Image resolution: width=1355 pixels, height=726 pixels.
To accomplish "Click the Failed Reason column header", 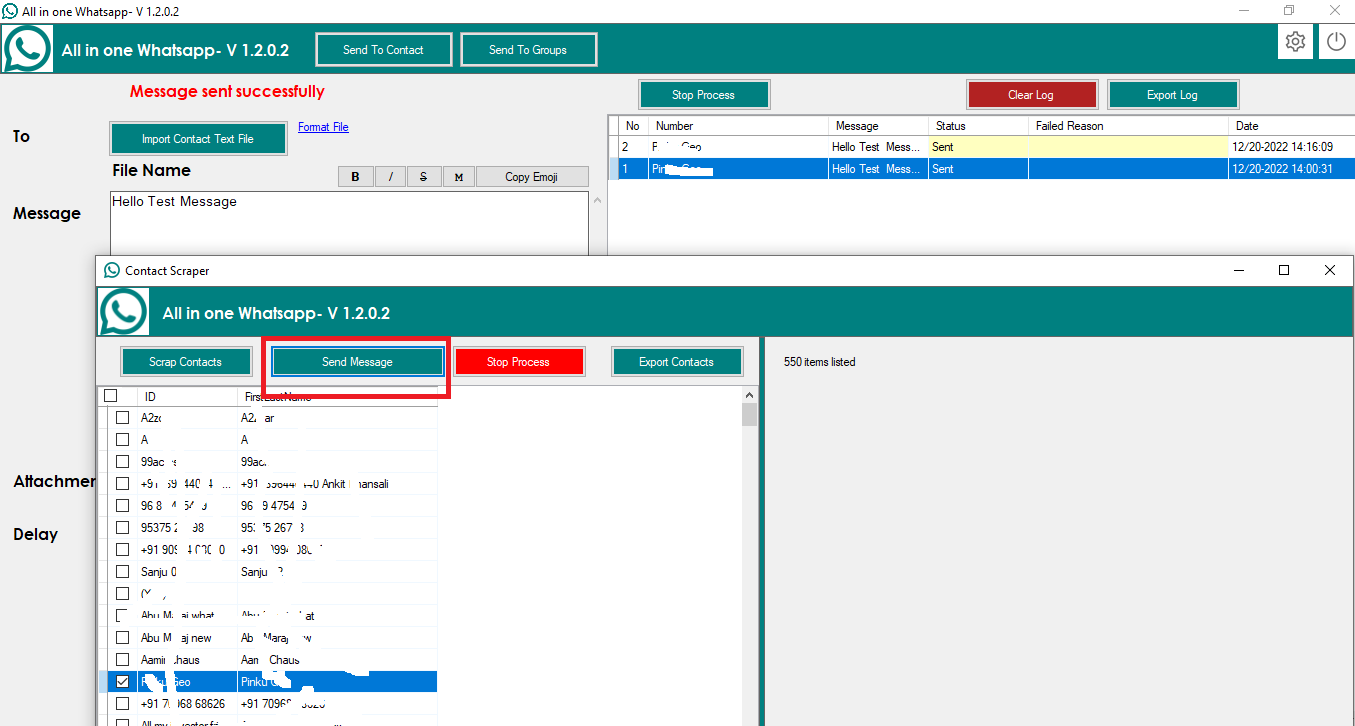I will point(1129,126).
